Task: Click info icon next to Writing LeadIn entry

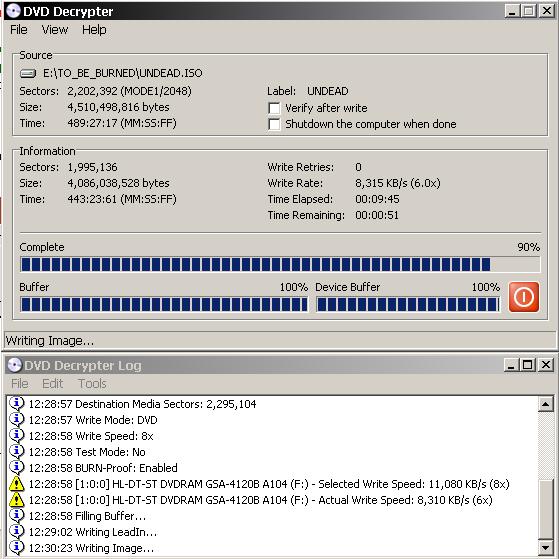Action: coord(16,532)
